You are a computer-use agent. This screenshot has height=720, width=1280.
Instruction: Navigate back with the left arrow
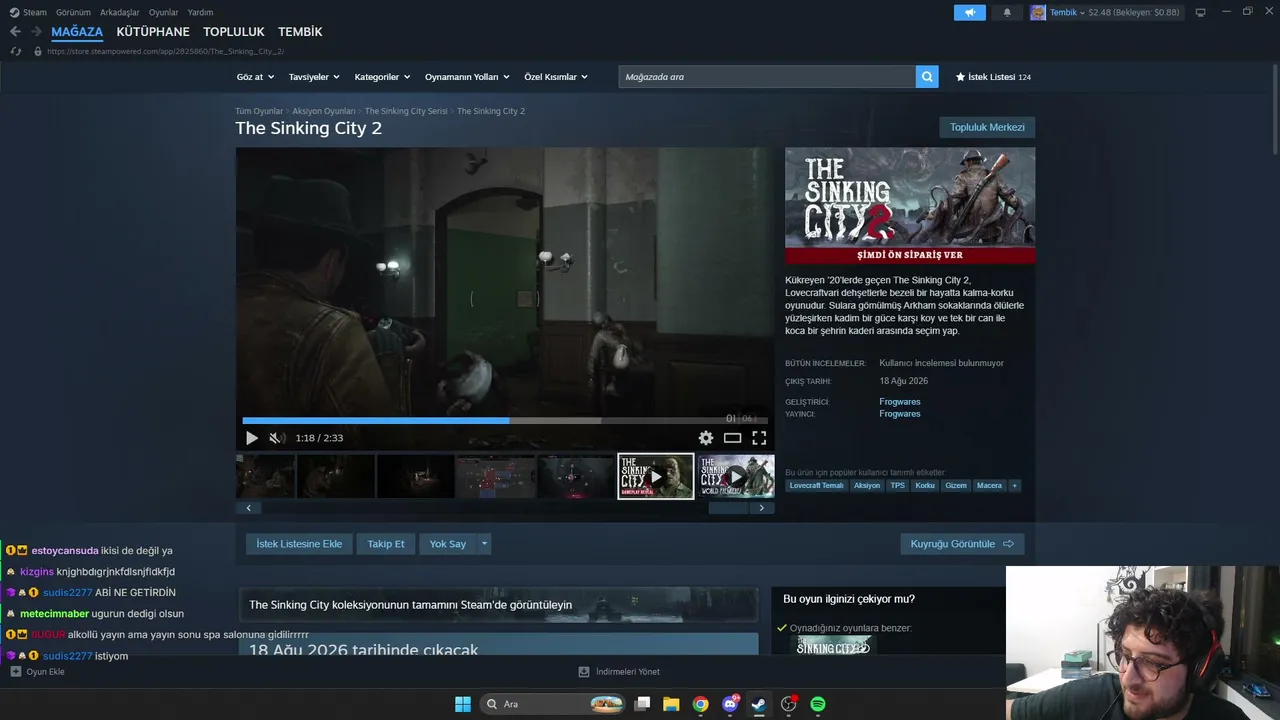[x=15, y=32]
